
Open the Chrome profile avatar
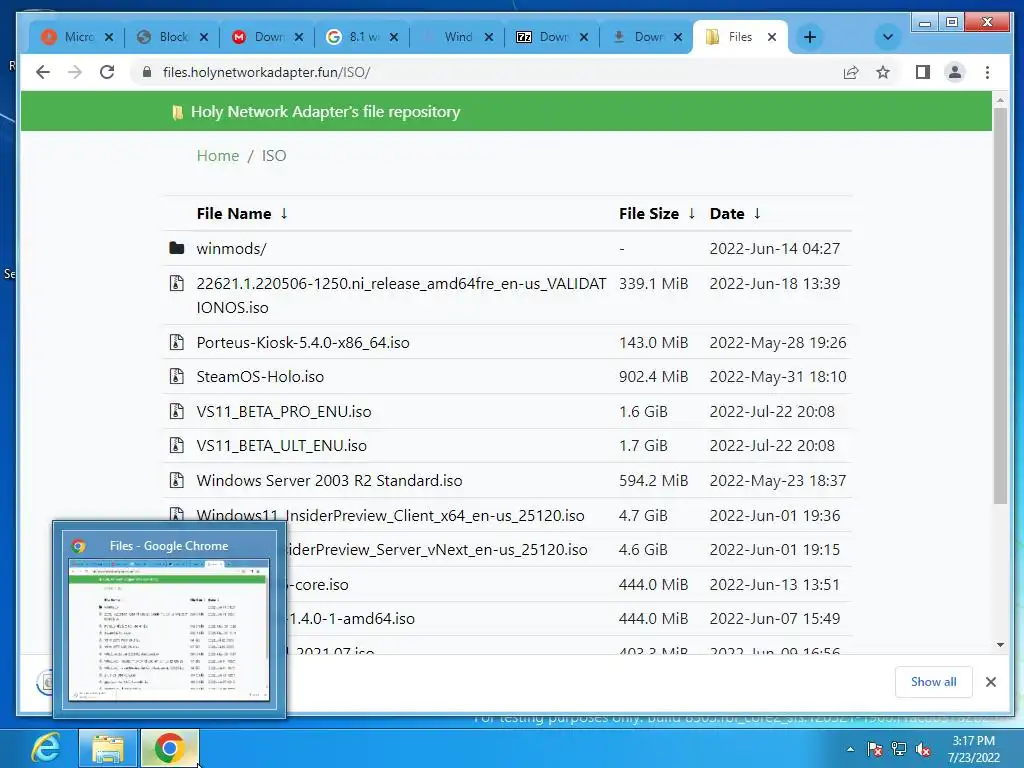coord(955,72)
